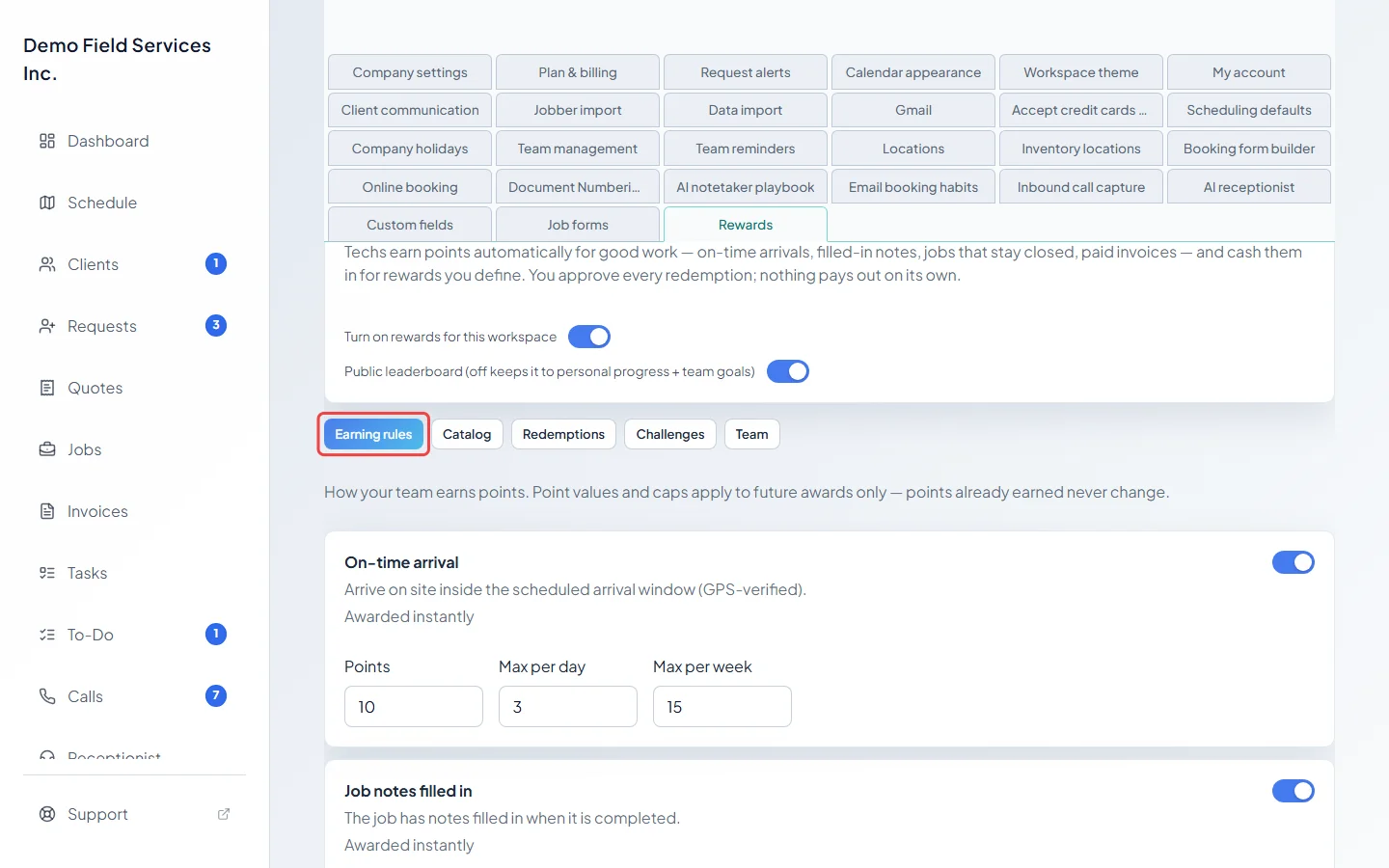This screenshot has height=868, width=1389.
Task: Click the Max per week field
Action: click(722, 707)
